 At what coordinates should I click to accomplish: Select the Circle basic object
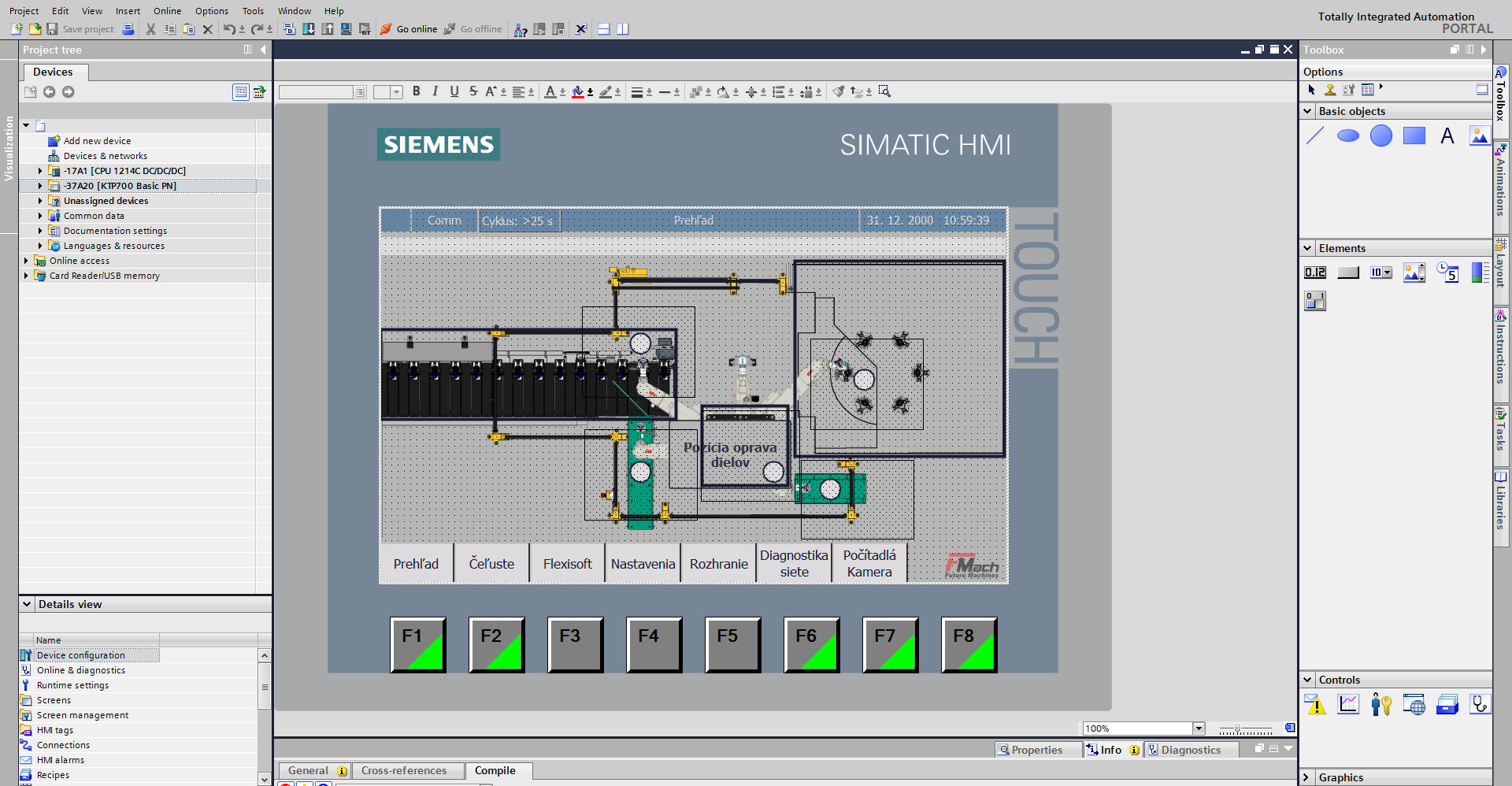pos(1381,135)
